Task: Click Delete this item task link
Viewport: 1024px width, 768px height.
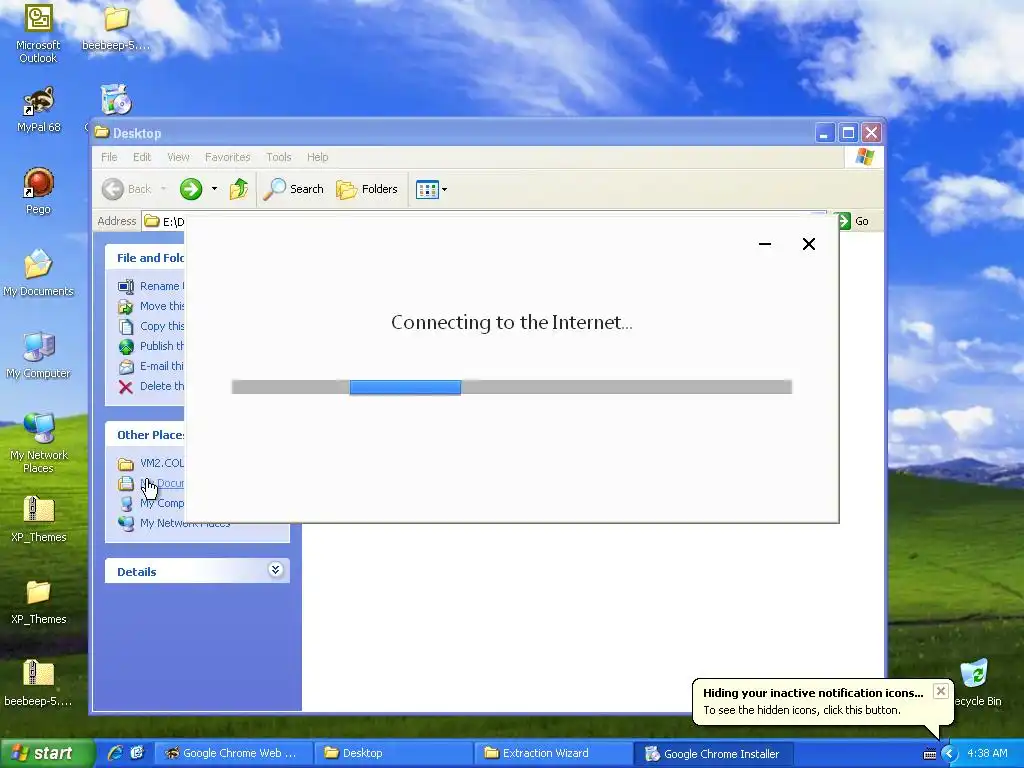Action: point(152,387)
